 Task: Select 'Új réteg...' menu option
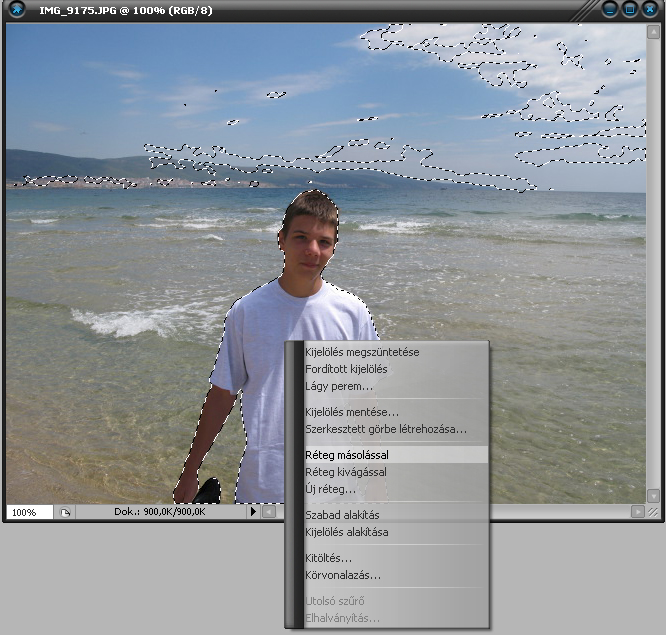[330, 489]
